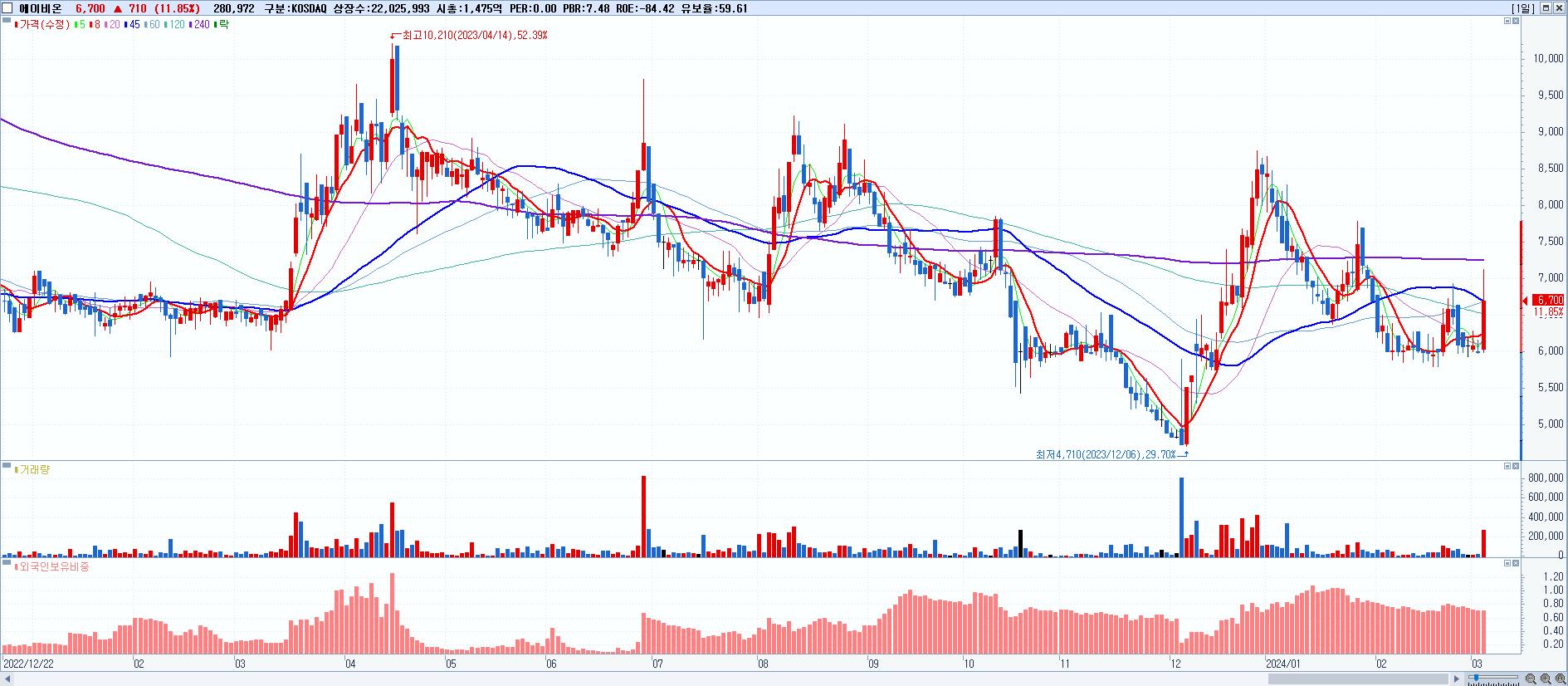Click the 20-day moving average legend

[112, 24]
